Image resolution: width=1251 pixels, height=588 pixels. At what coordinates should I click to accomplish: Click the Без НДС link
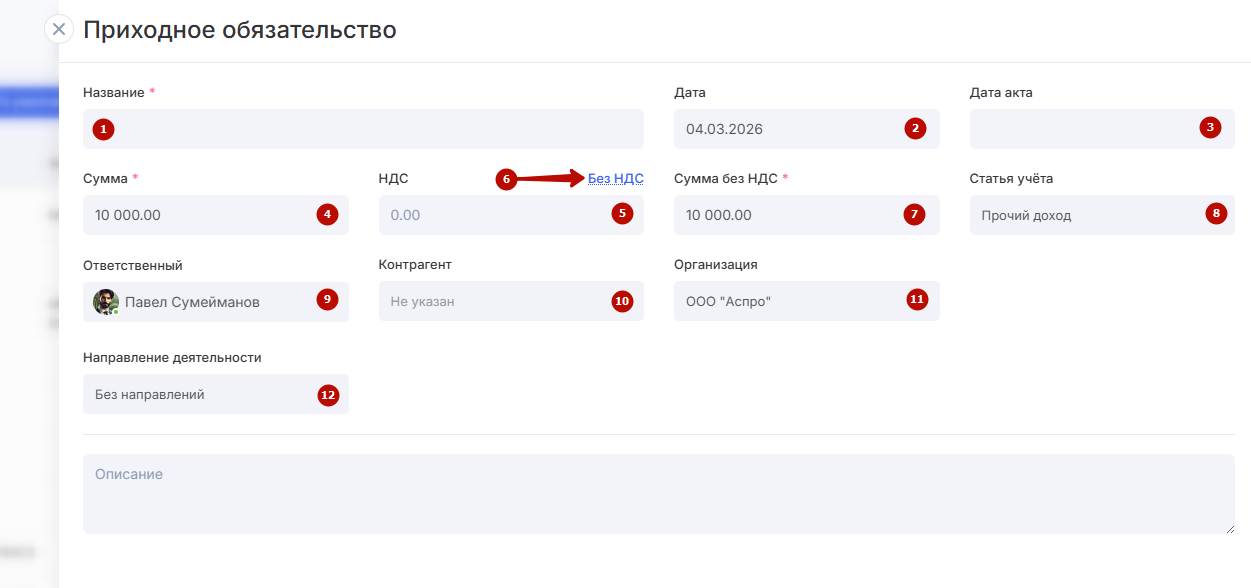615,179
